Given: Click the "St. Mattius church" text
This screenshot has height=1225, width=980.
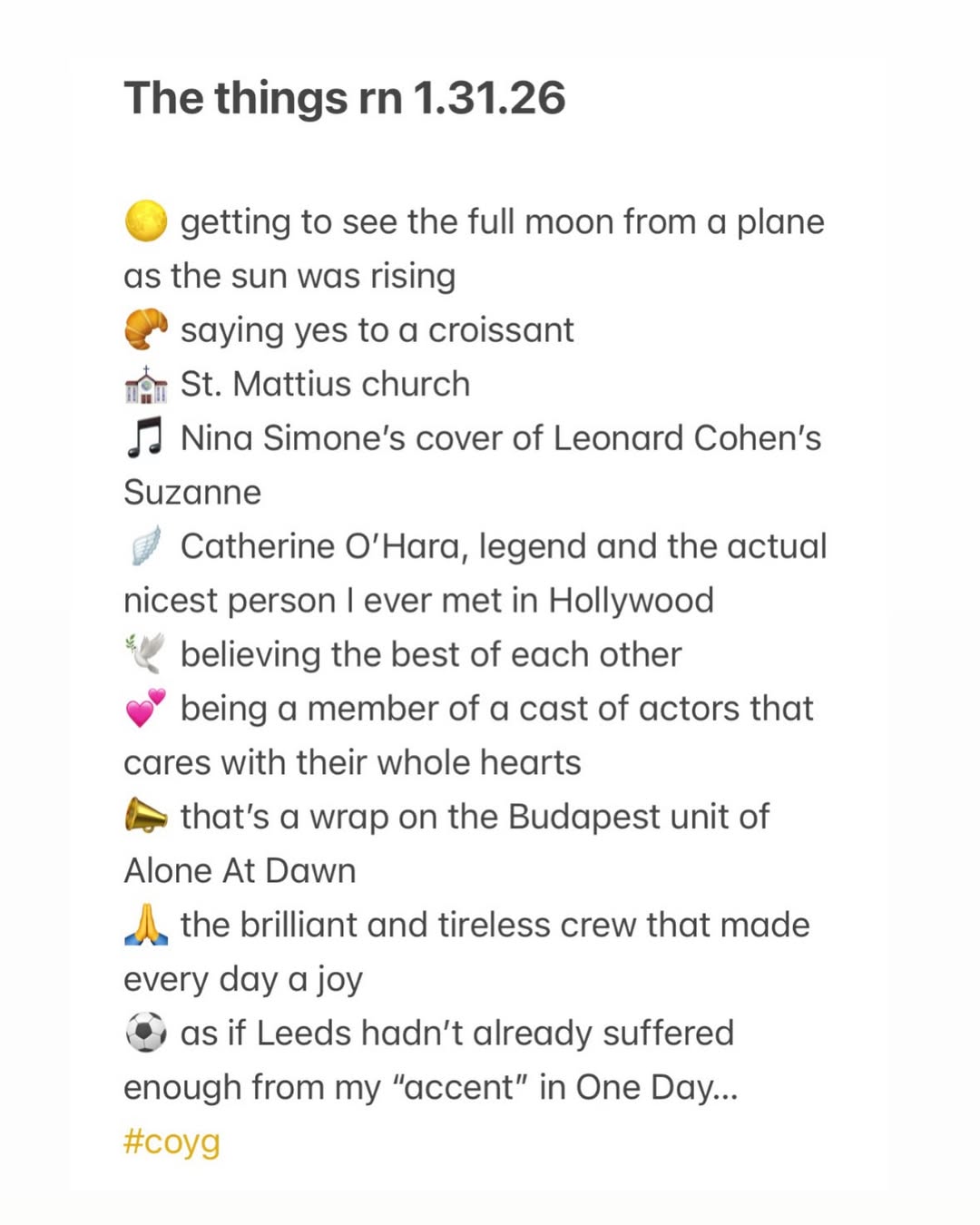Looking at the screenshot, I should pos(325,385).
